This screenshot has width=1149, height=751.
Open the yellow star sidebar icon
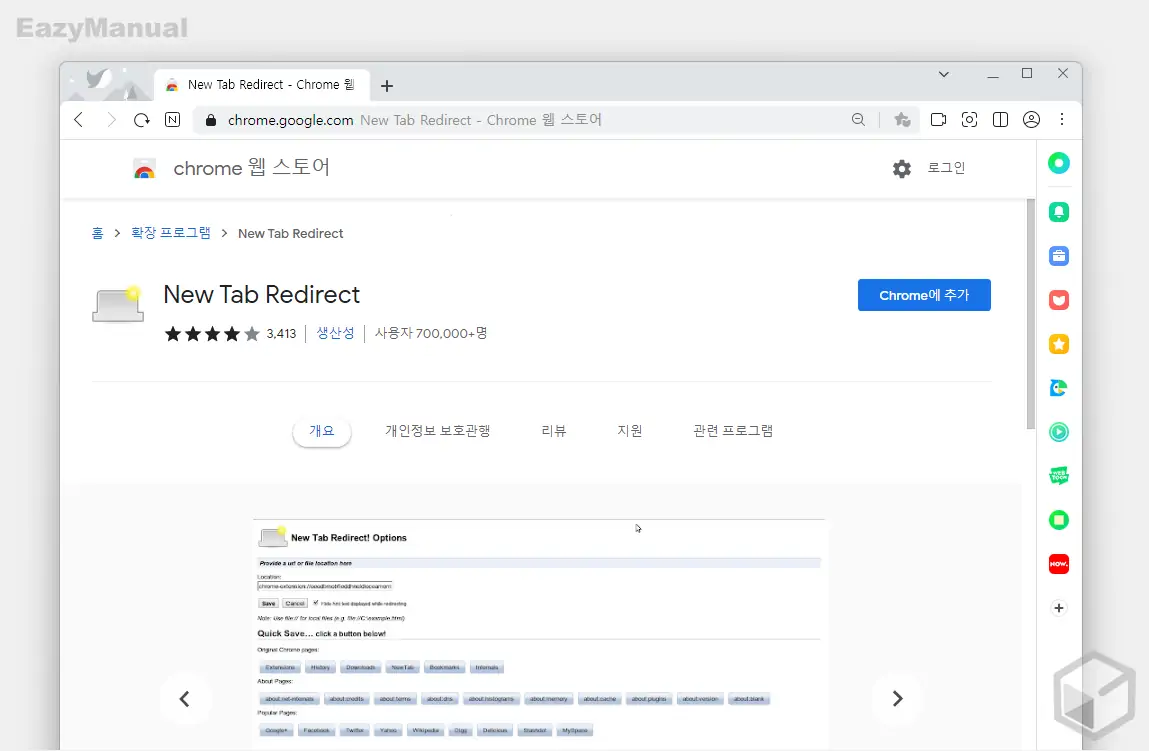(1059, 344)
